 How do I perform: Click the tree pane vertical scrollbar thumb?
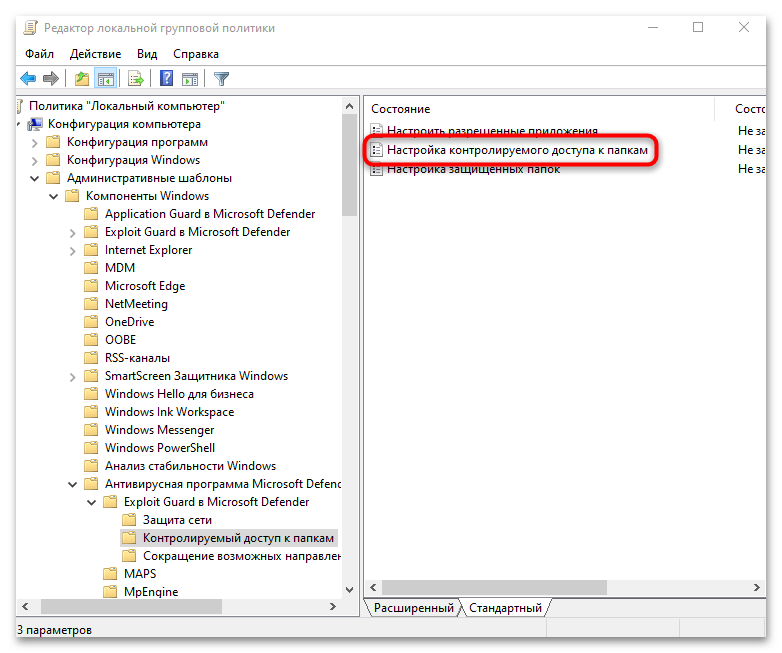point(350,165)
